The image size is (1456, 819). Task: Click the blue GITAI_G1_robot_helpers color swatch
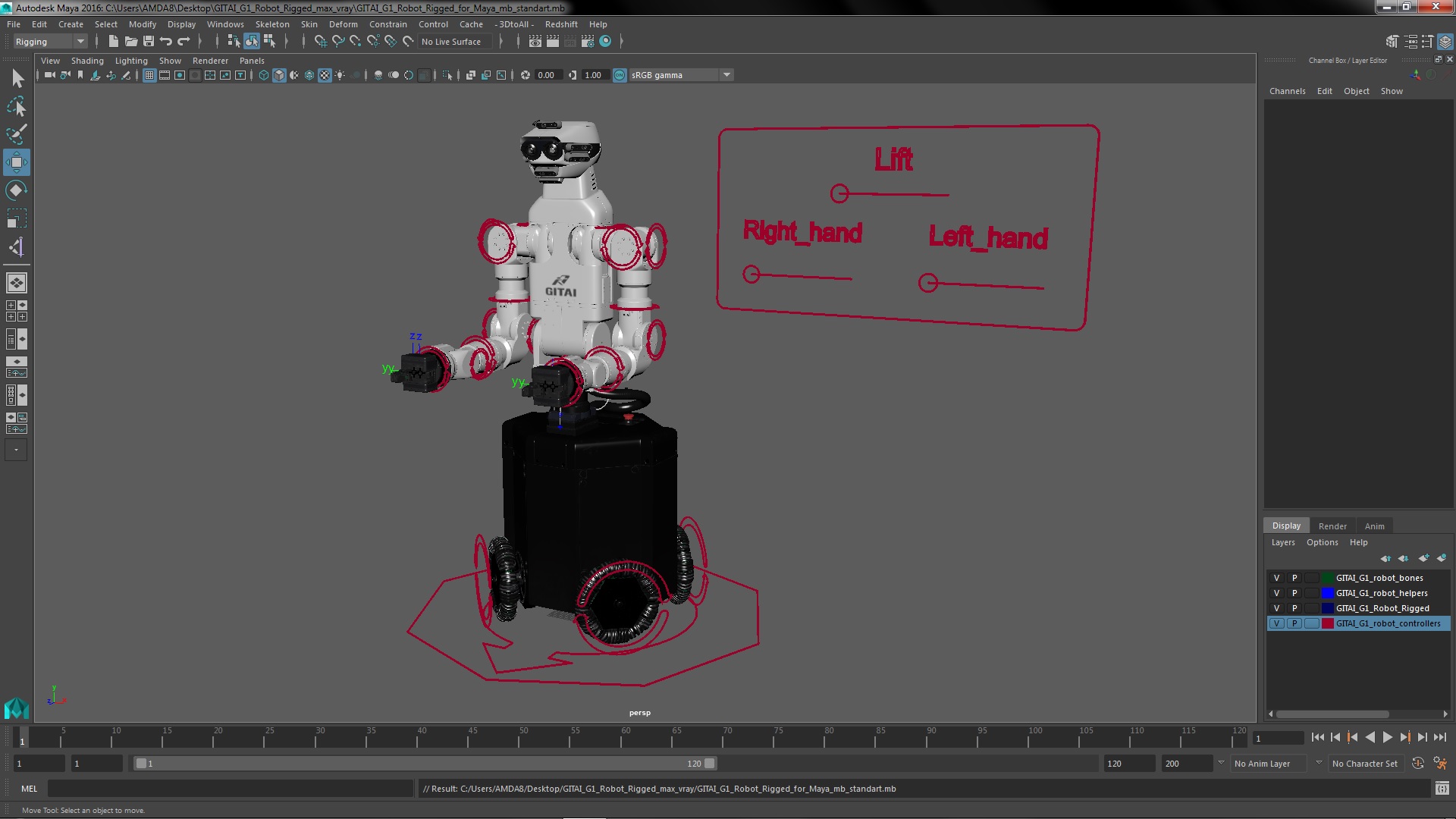pyautogui.click(x=1328, y=593)
